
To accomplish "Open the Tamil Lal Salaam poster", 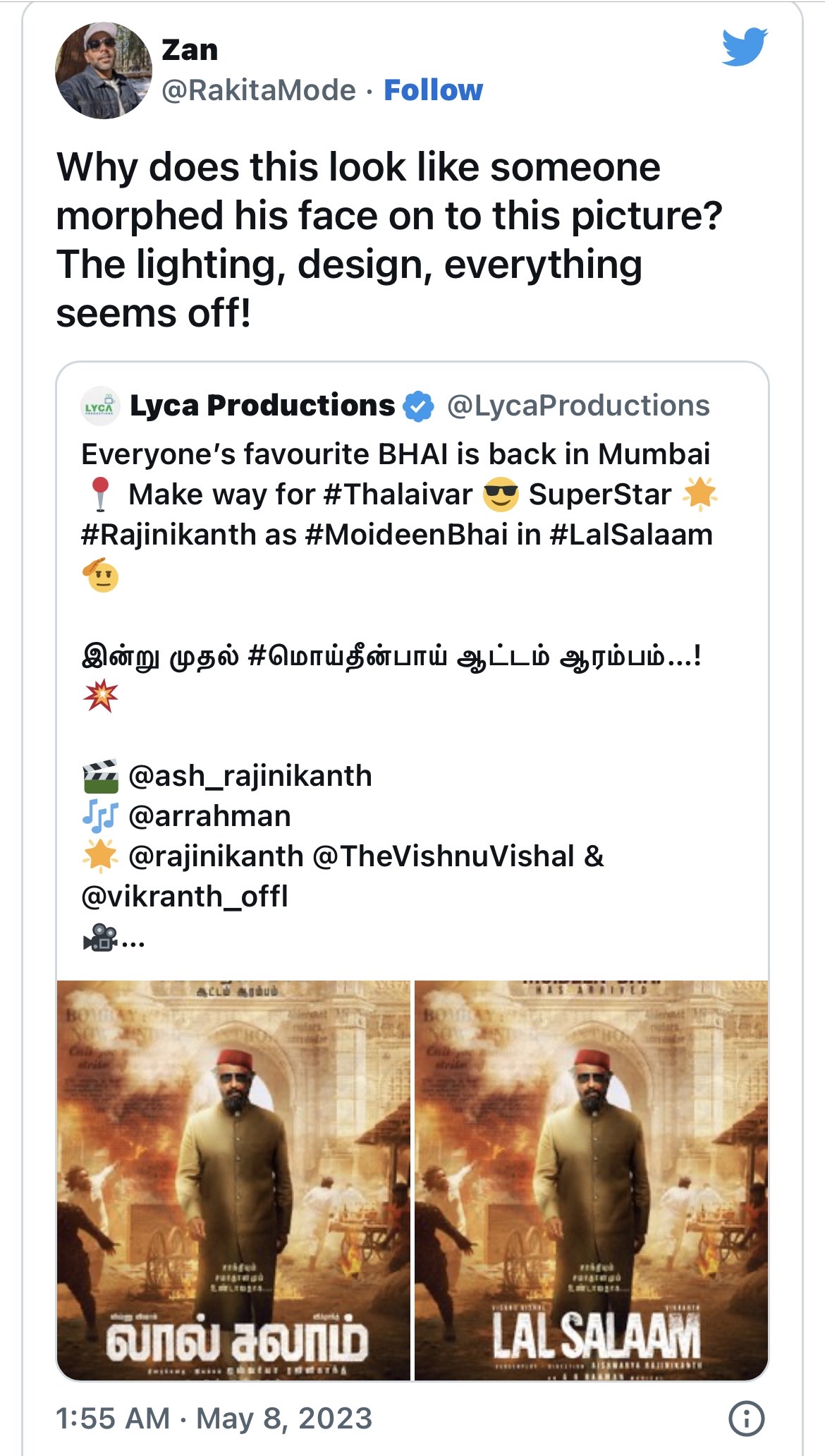I will pyautogui.click(x=233, y=1179).
